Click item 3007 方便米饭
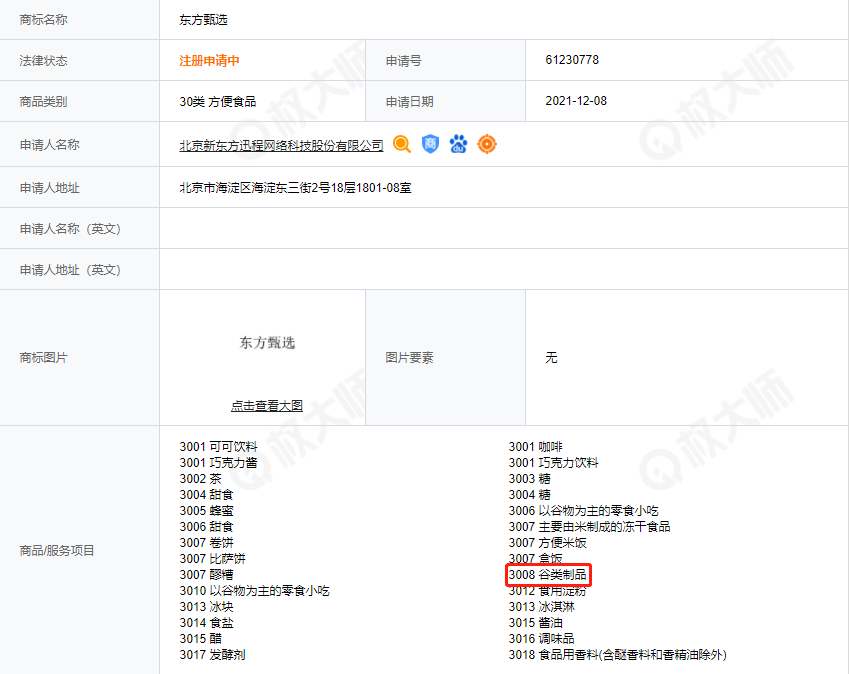851x674 pixels. [x=547, y=543]
